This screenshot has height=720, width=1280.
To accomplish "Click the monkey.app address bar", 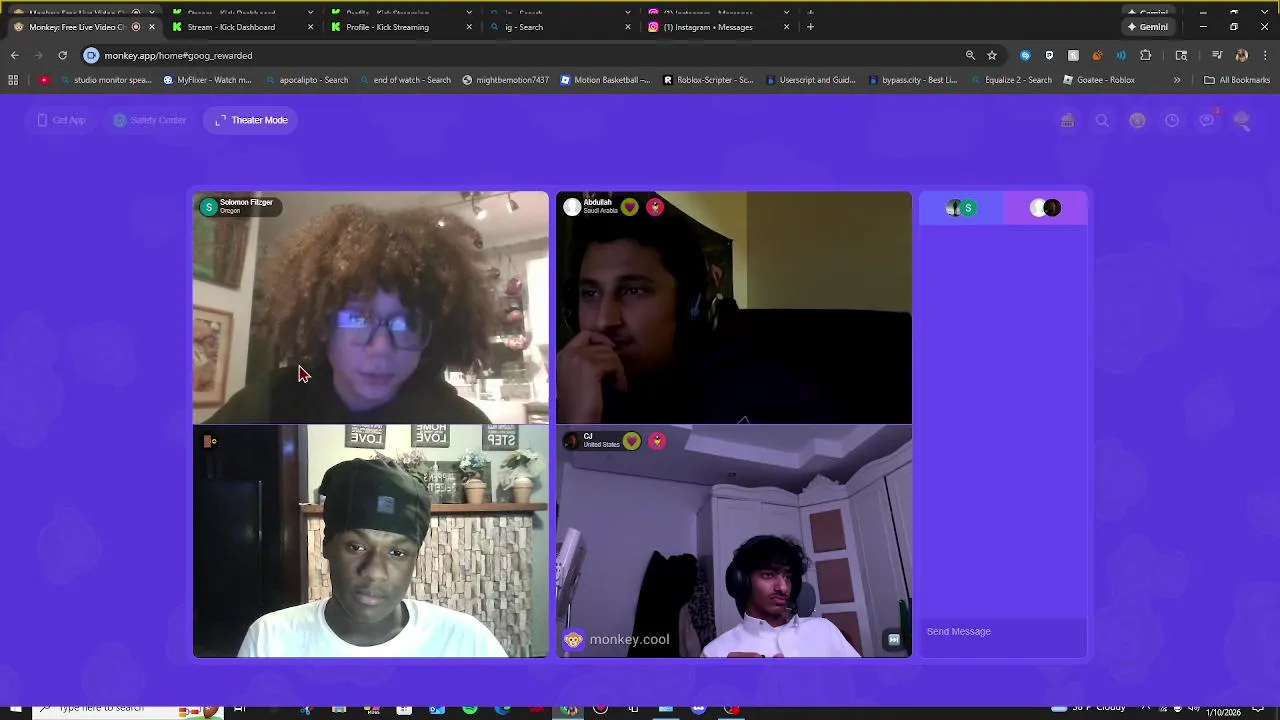I will 530,55.
